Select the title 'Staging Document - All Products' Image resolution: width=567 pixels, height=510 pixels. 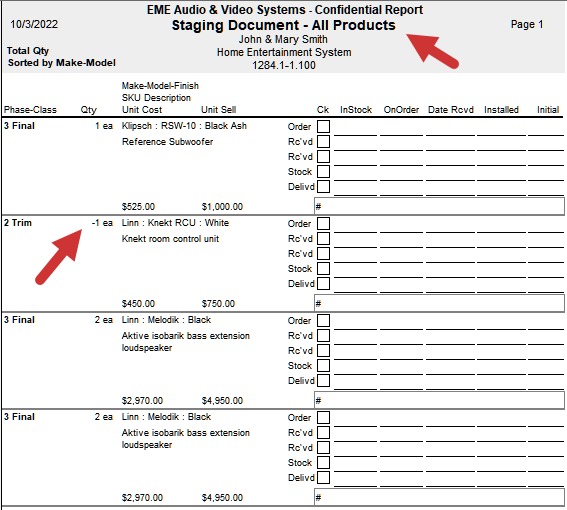(284, 25)
